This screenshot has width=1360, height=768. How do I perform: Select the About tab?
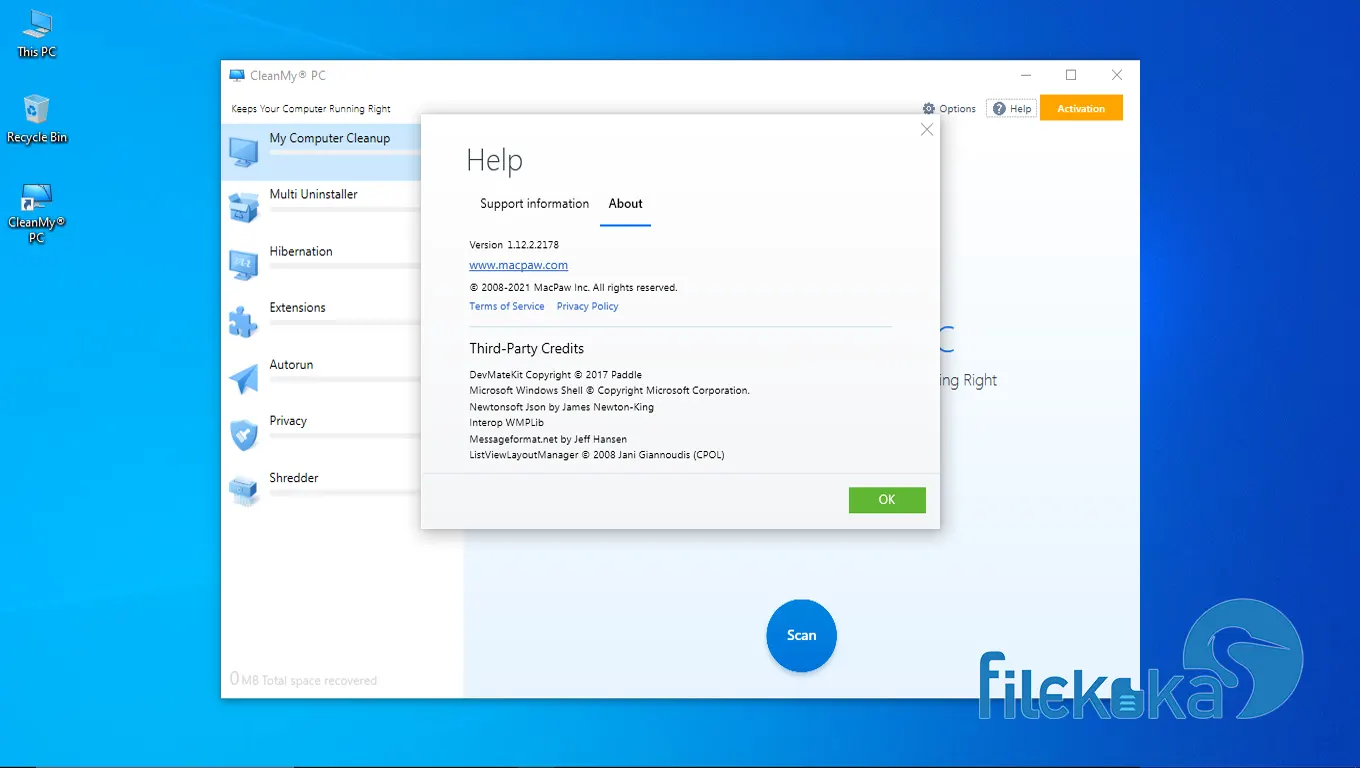(x=626, y=204)
